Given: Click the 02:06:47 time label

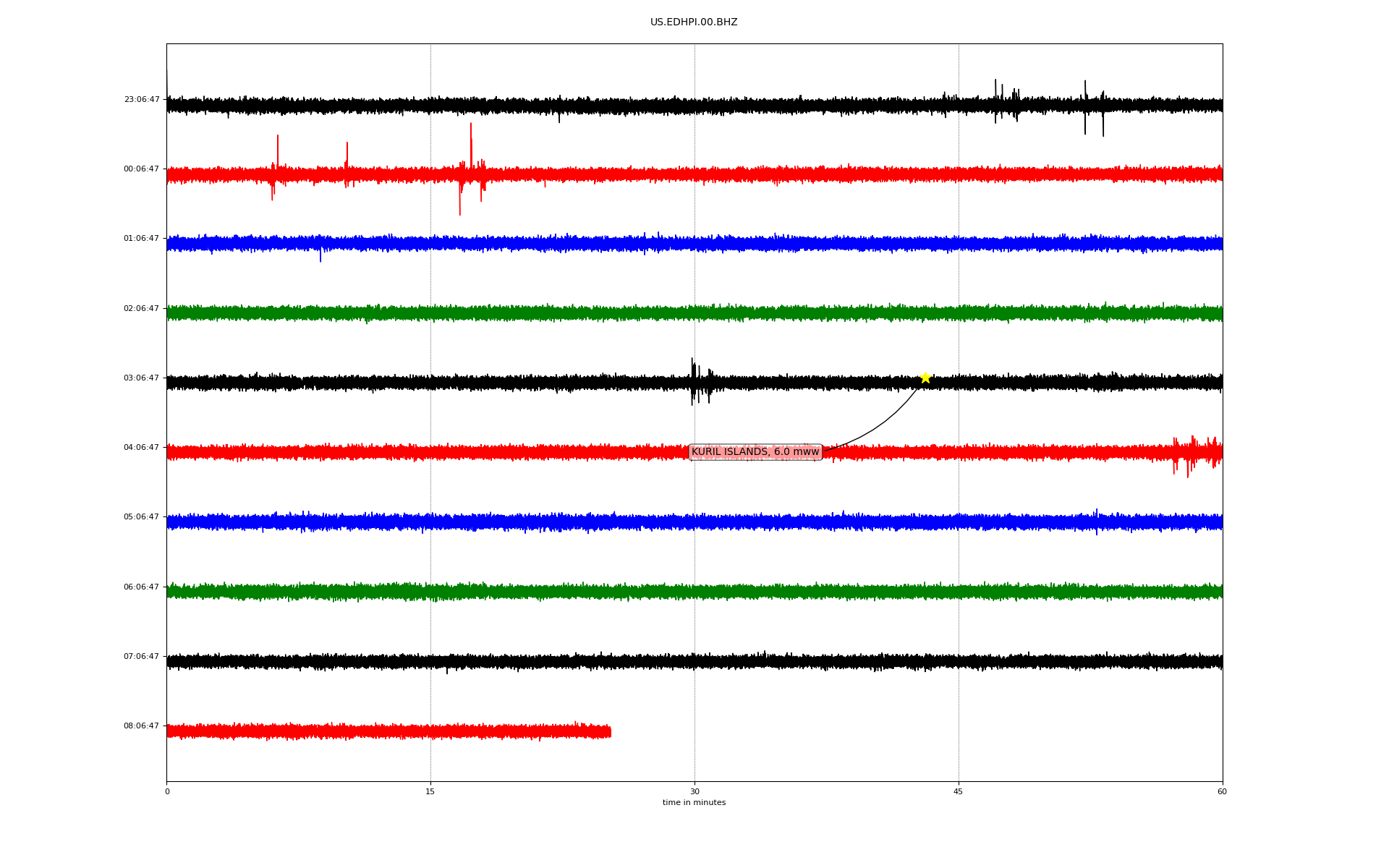Looking at the screenshot, I should 142,309.
